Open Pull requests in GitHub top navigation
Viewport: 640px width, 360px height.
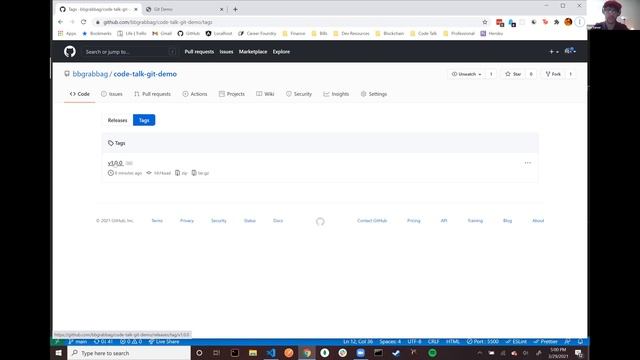click(x=199, y=52)
